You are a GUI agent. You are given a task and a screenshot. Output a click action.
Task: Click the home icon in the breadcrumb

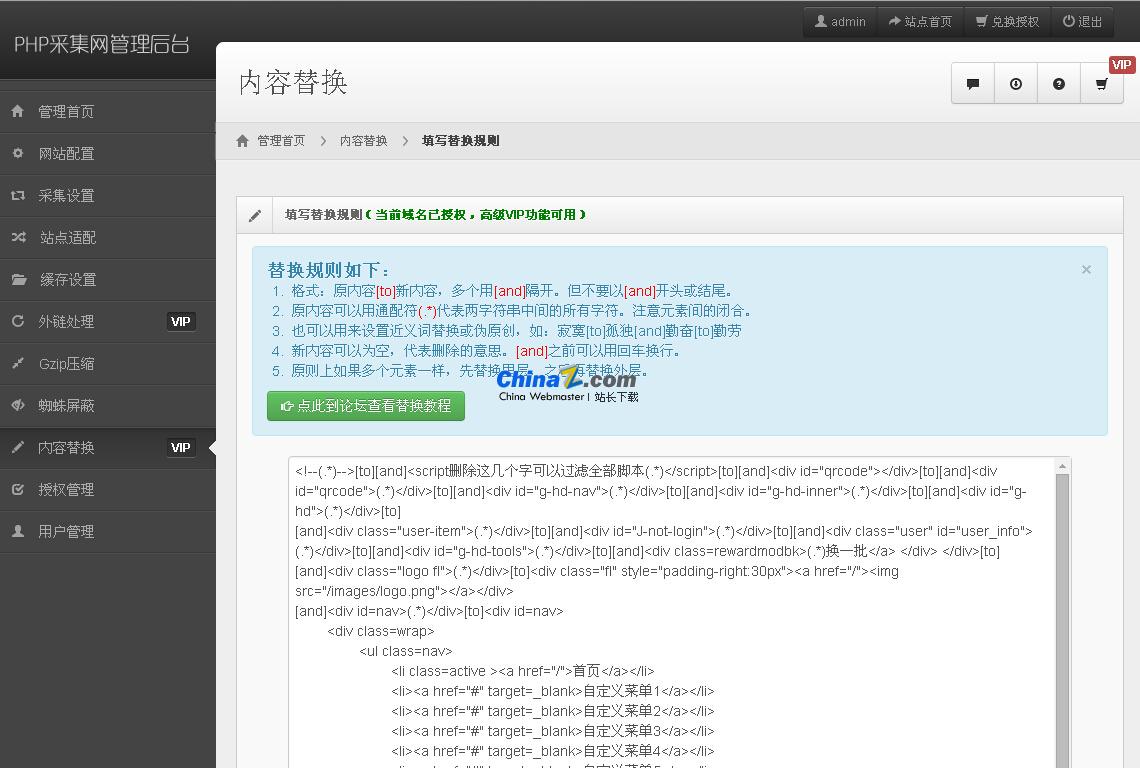242,140
